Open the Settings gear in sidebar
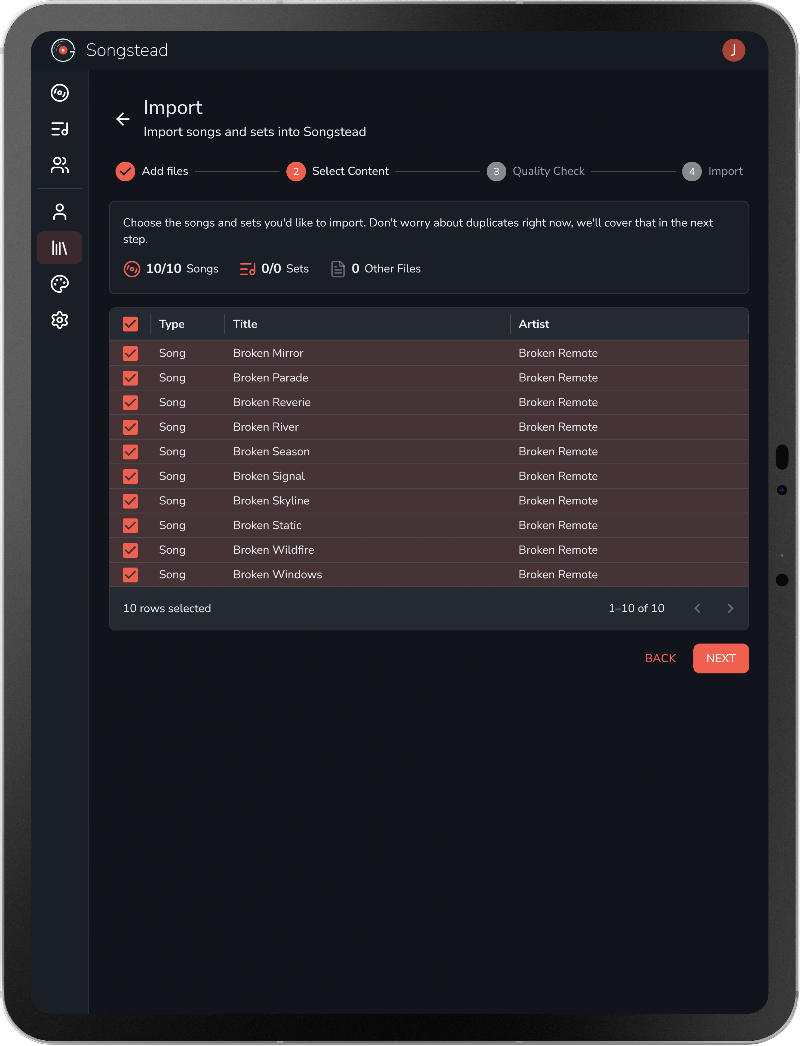800x1046 pixels. 59,320
